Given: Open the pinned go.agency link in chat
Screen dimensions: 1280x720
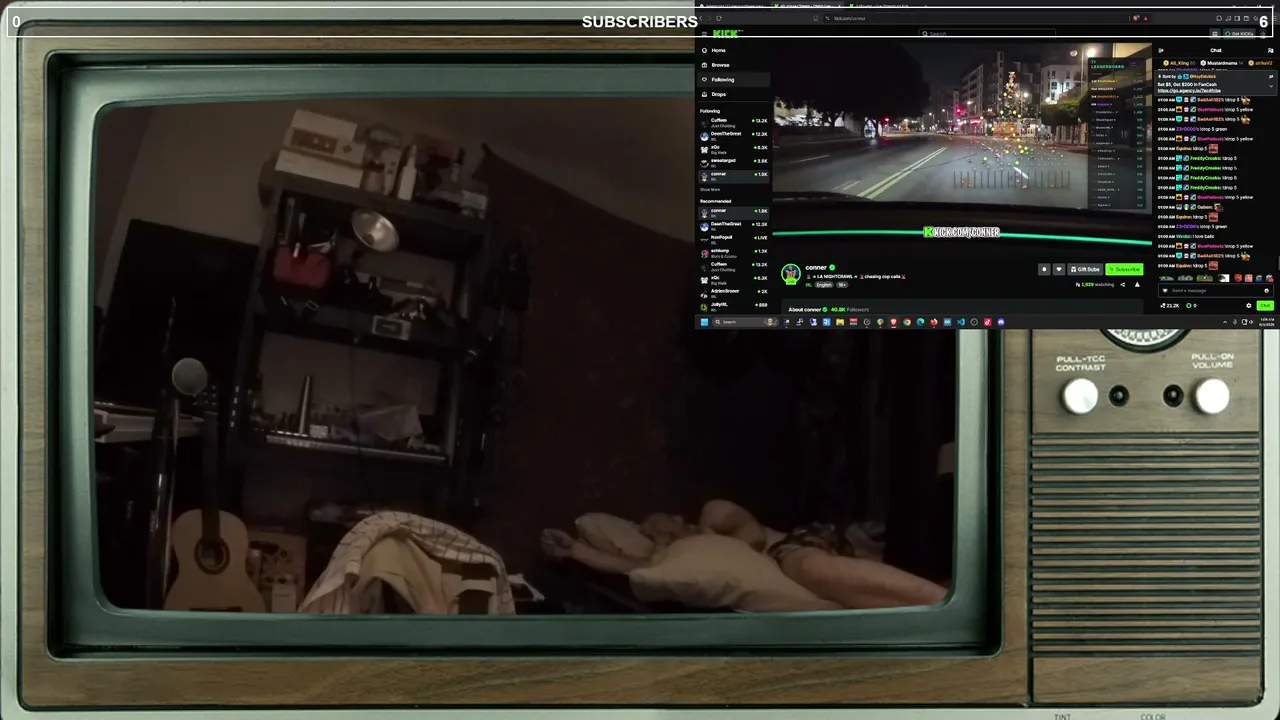Looking at the screenshot, I should click(x=1189, y=91).
